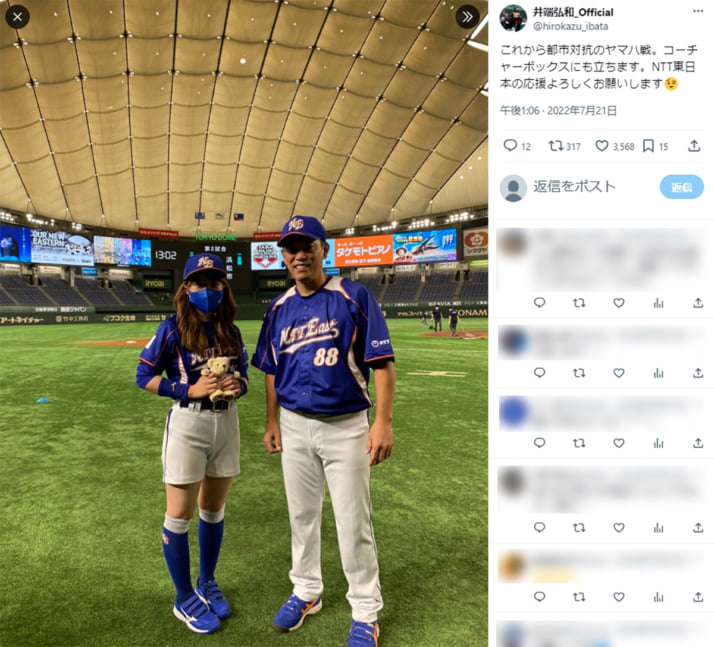Like the first blurred reply
The image size is (714, 647).
click(x=618, y=303)
